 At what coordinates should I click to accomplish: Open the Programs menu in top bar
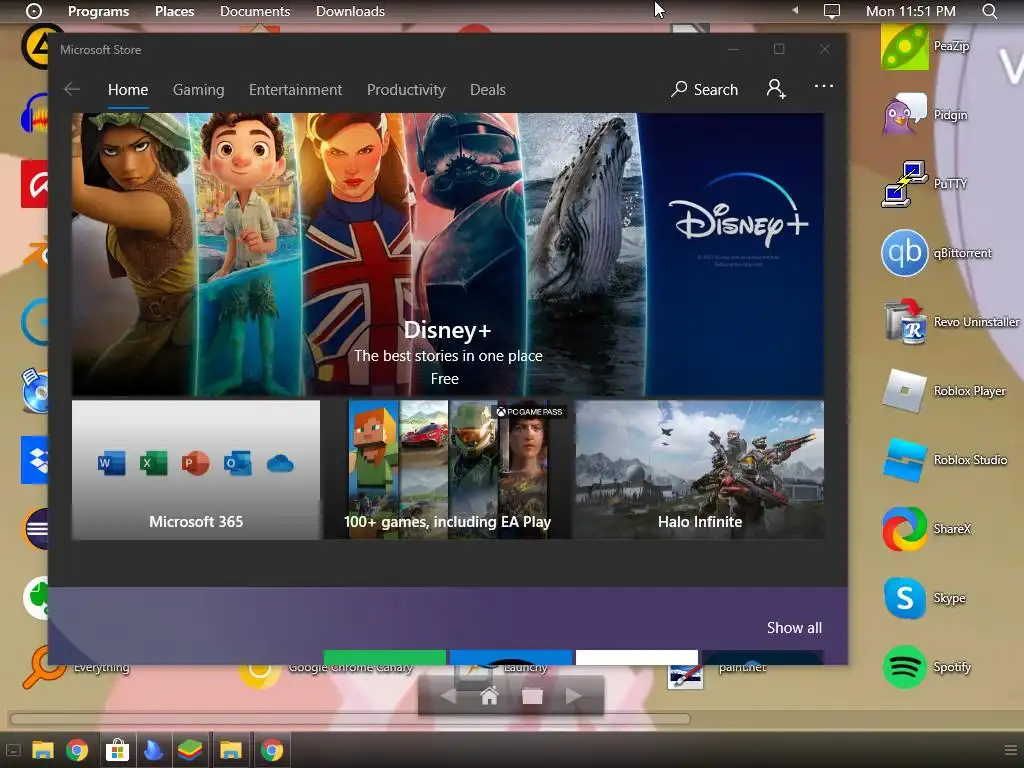point(99,11)
